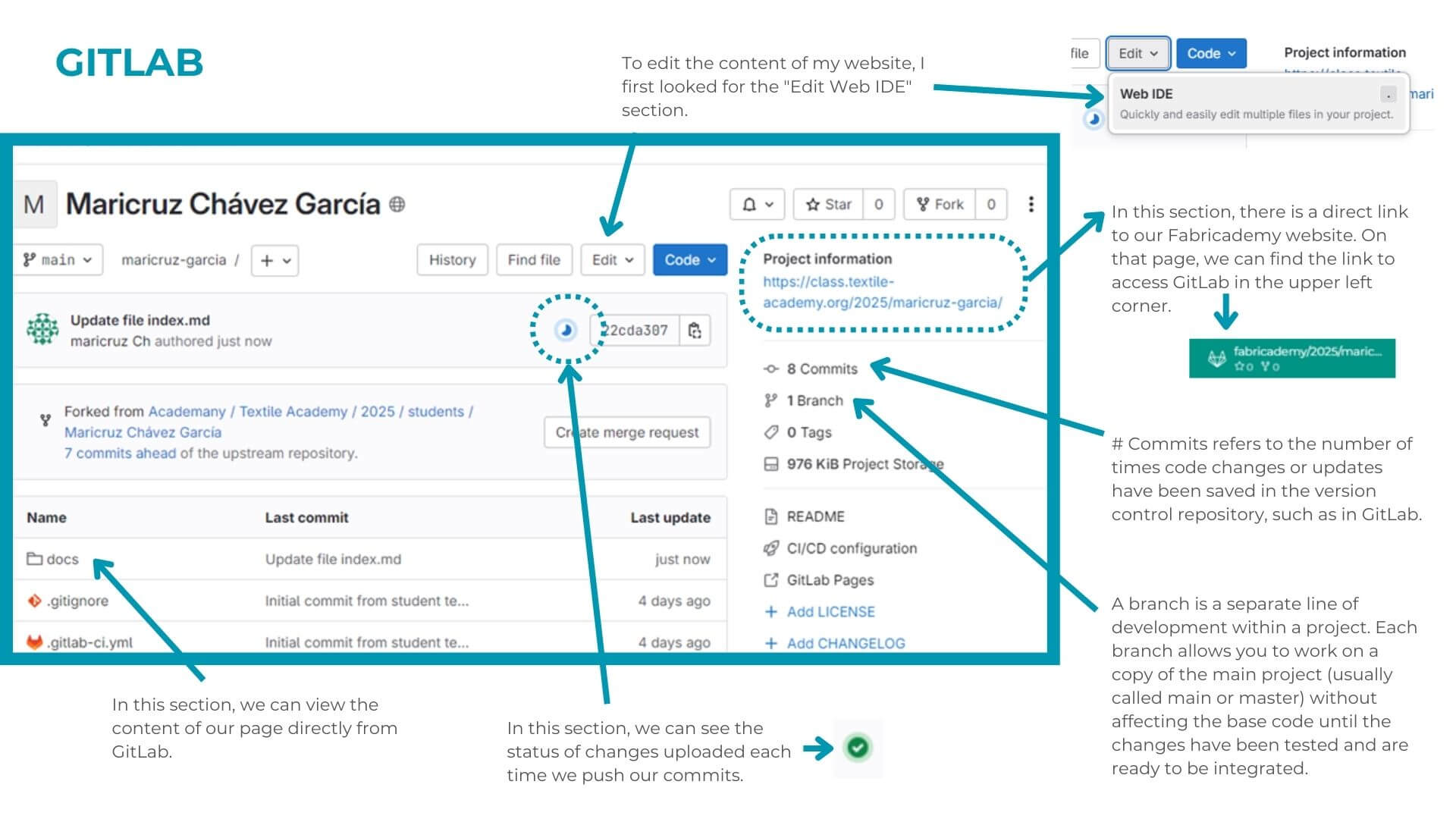Click the README link in project info

pos(815,517)
